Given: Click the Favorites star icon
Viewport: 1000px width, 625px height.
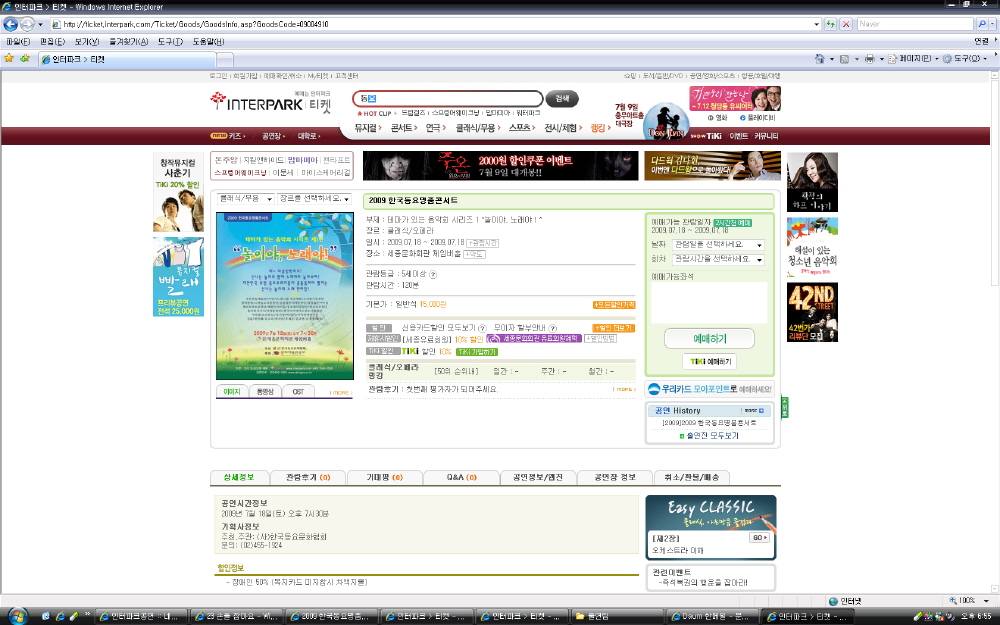Looking at the screenshot, I should point(9,59).
